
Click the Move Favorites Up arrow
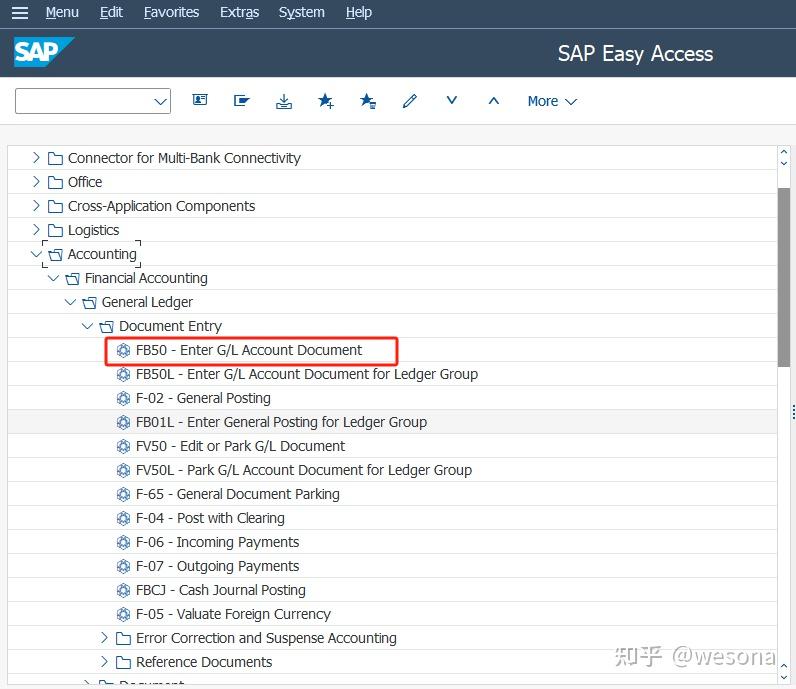click(x=493, y=101)
